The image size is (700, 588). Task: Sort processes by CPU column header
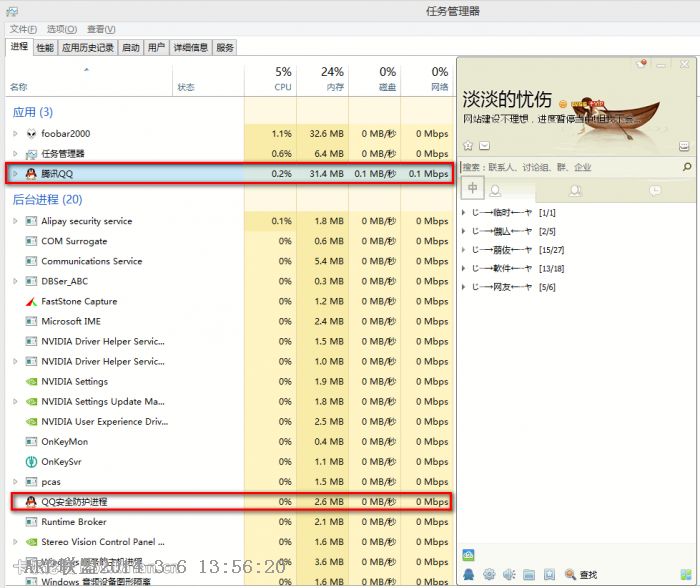(x=283, y=79)
